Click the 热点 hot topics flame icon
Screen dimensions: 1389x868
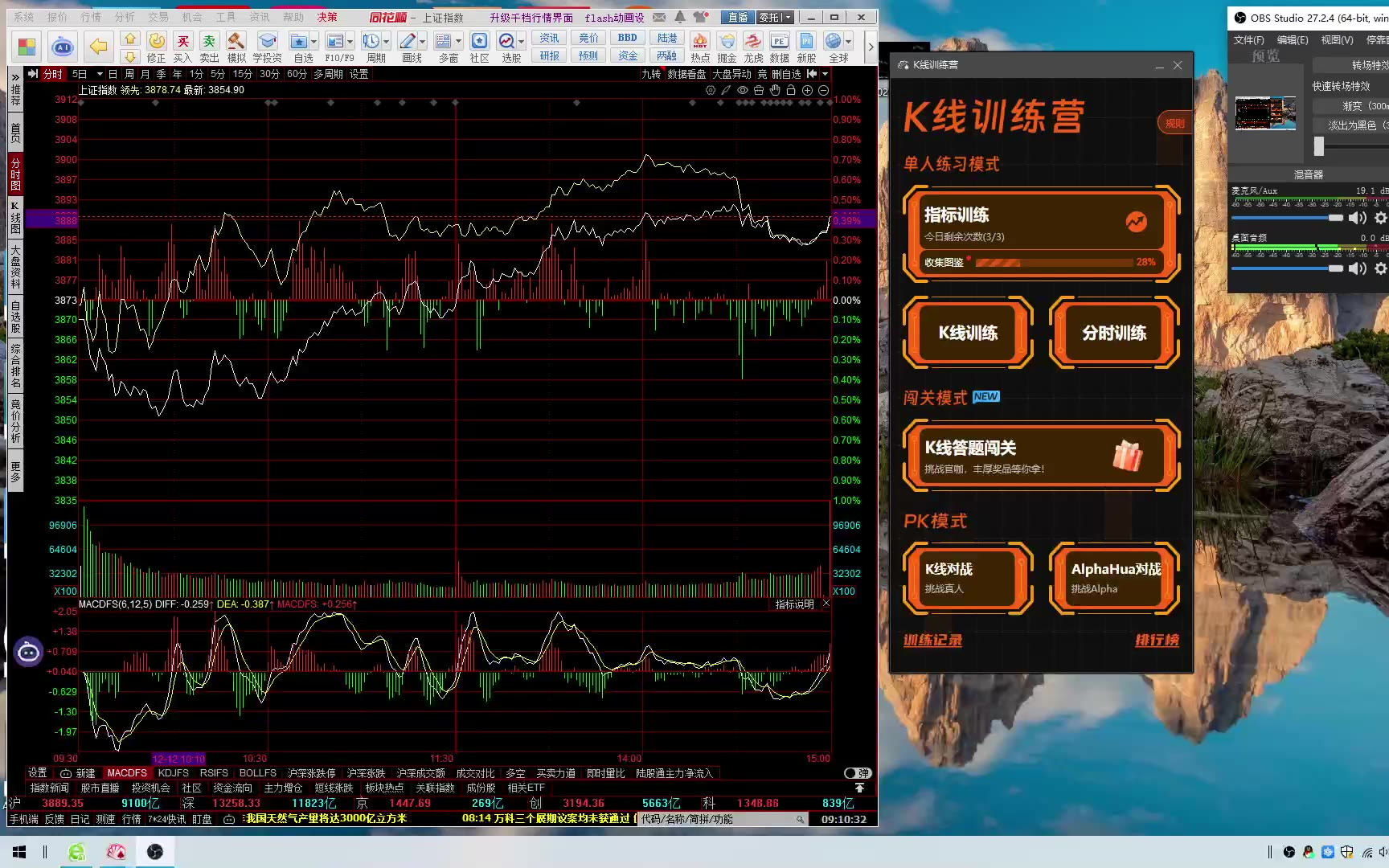pyautogui.click(x=700, y=43)
